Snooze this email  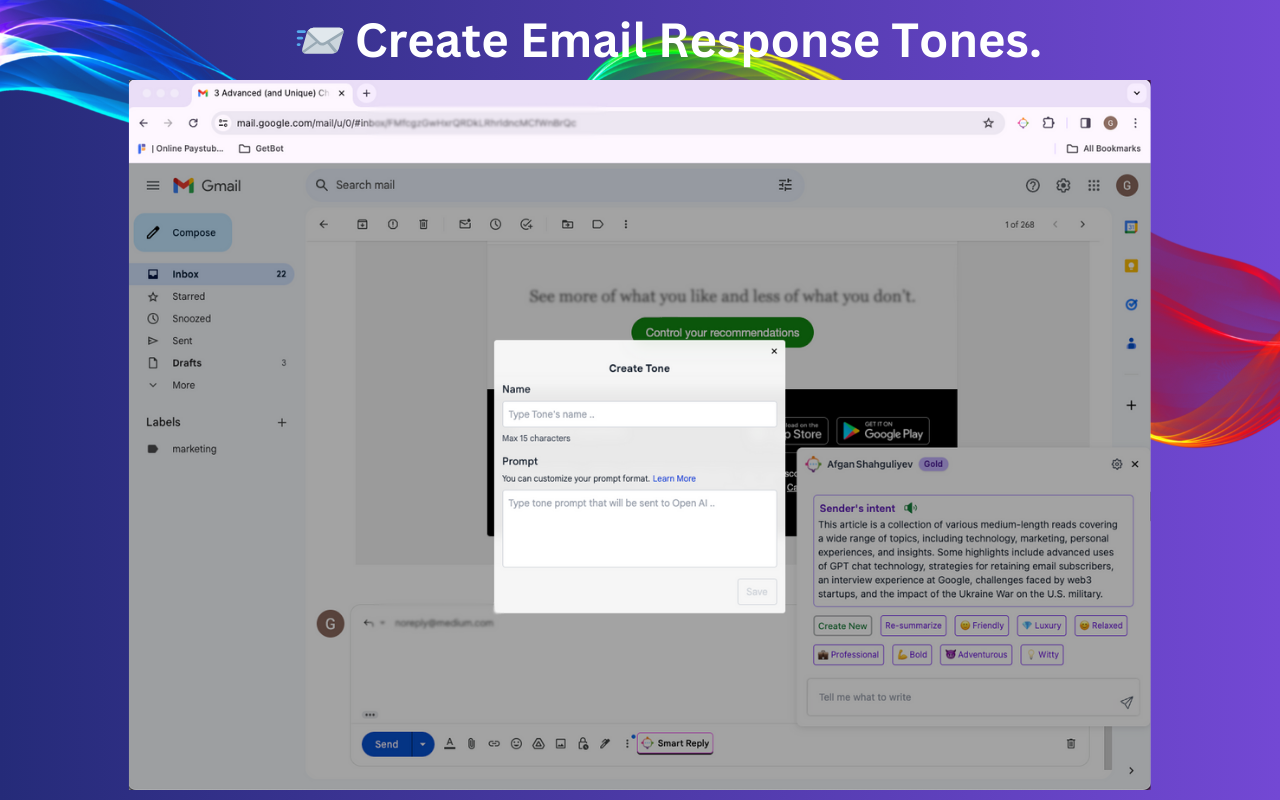click(x=495, y=224)
